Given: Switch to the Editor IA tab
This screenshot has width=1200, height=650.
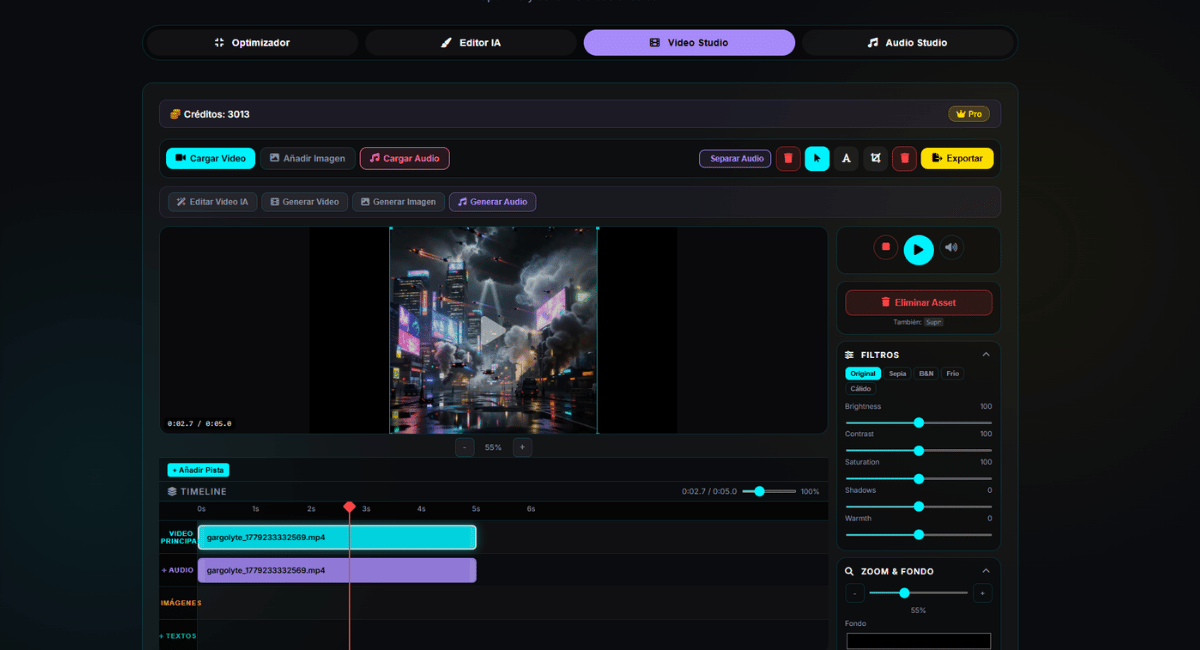Looking at the screenshot, I should (x=471, y=43).
